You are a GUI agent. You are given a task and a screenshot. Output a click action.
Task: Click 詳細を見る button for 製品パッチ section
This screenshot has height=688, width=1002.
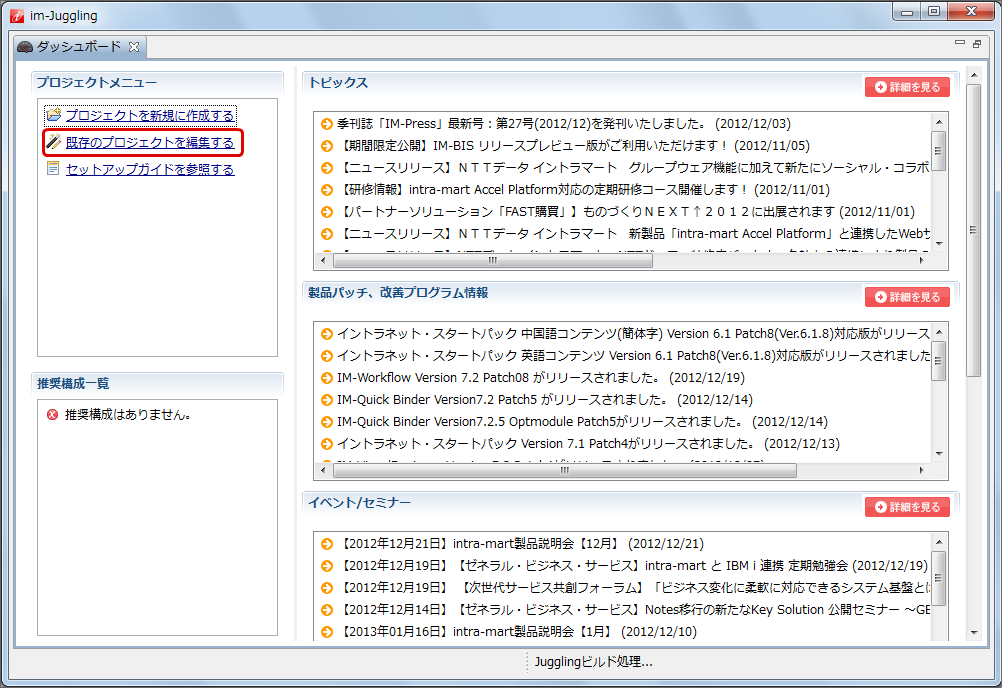click(x=907, y=297)
